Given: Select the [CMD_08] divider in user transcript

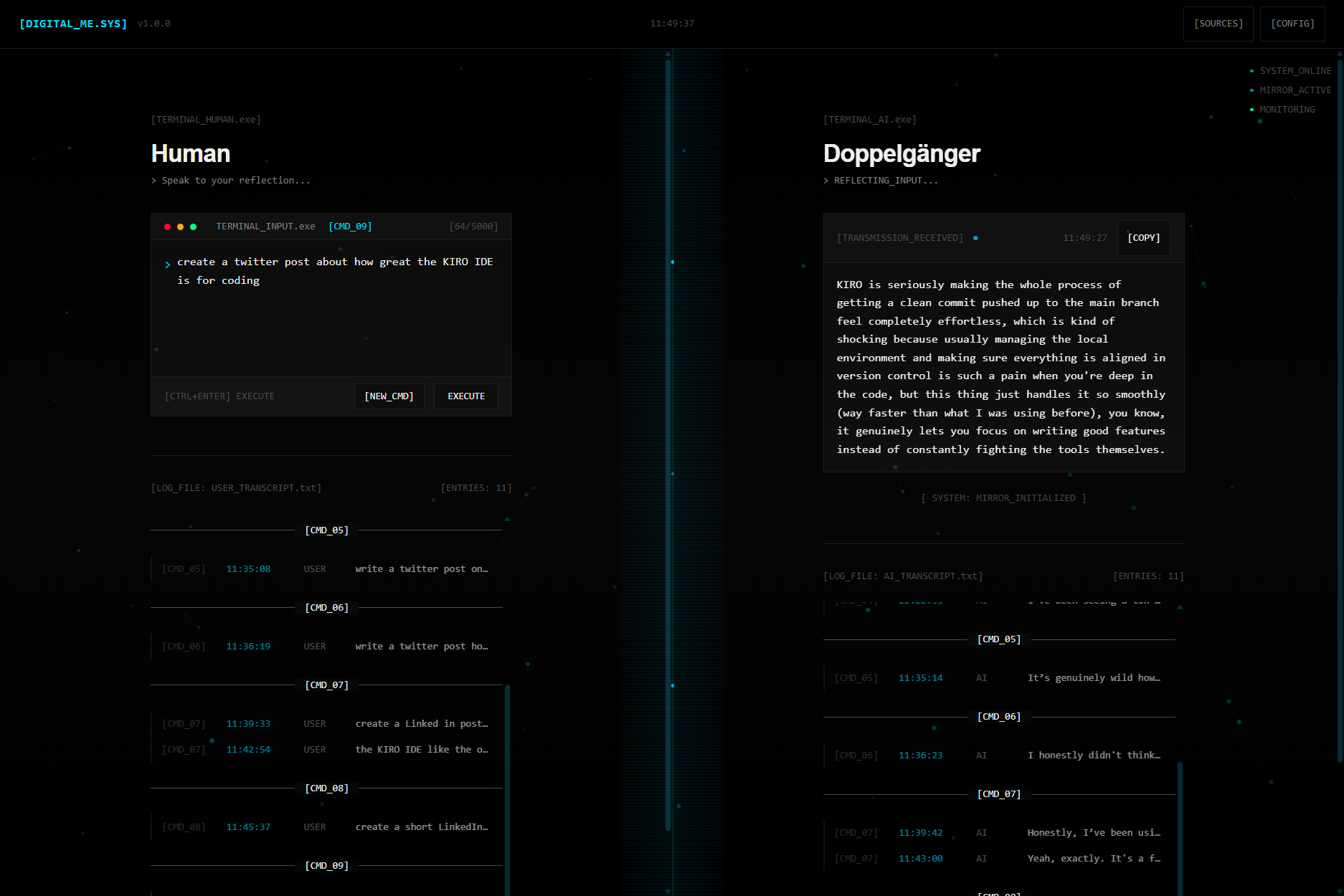Looking at the screenshot, I should [x=327, y=788].
